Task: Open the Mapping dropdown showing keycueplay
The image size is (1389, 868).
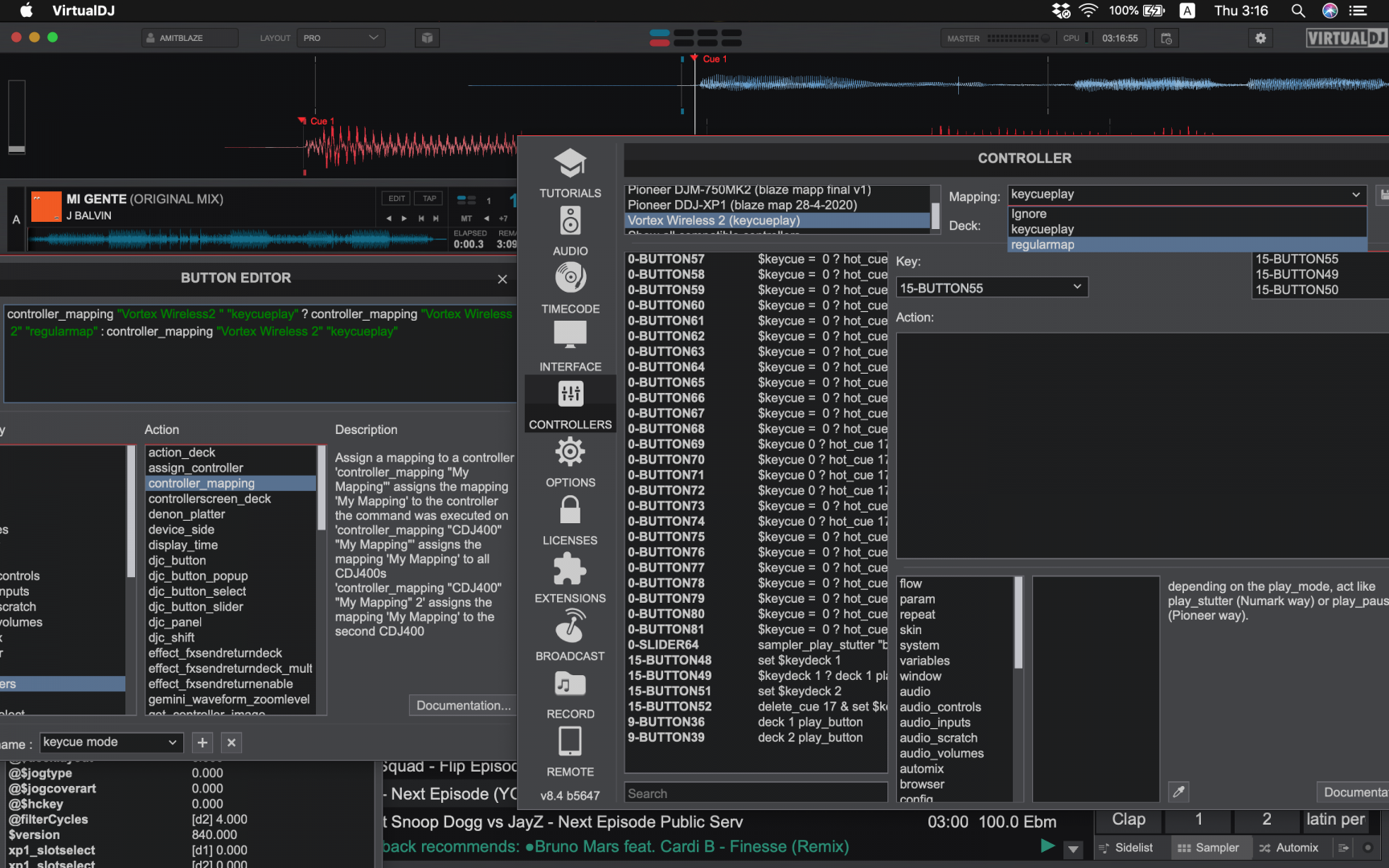Action: (1186, 194)
